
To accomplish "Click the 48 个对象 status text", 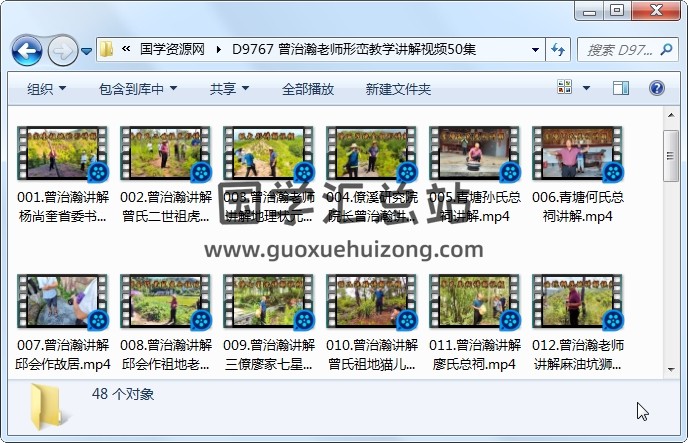I will 123,394.
